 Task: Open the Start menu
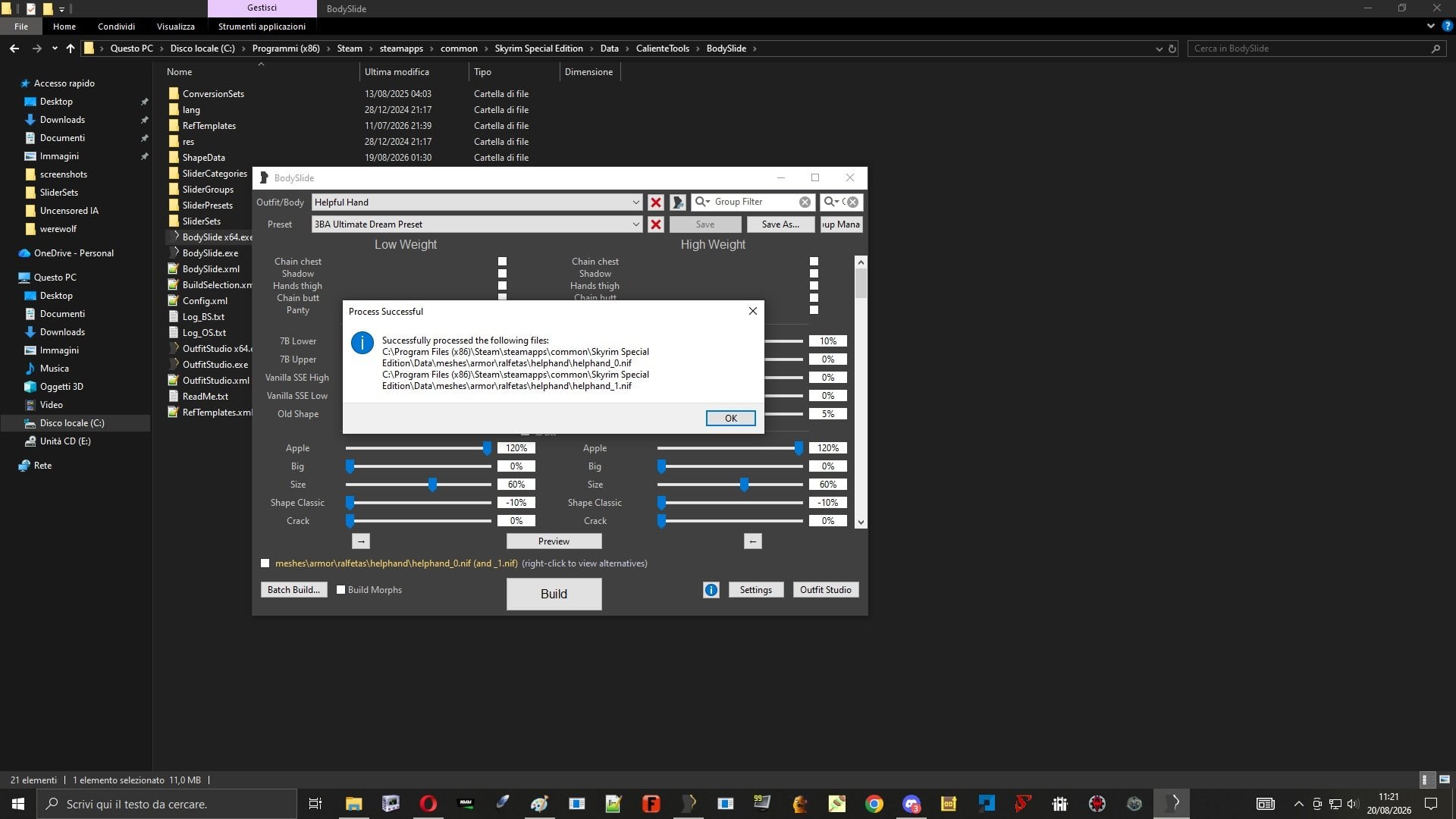18,804
